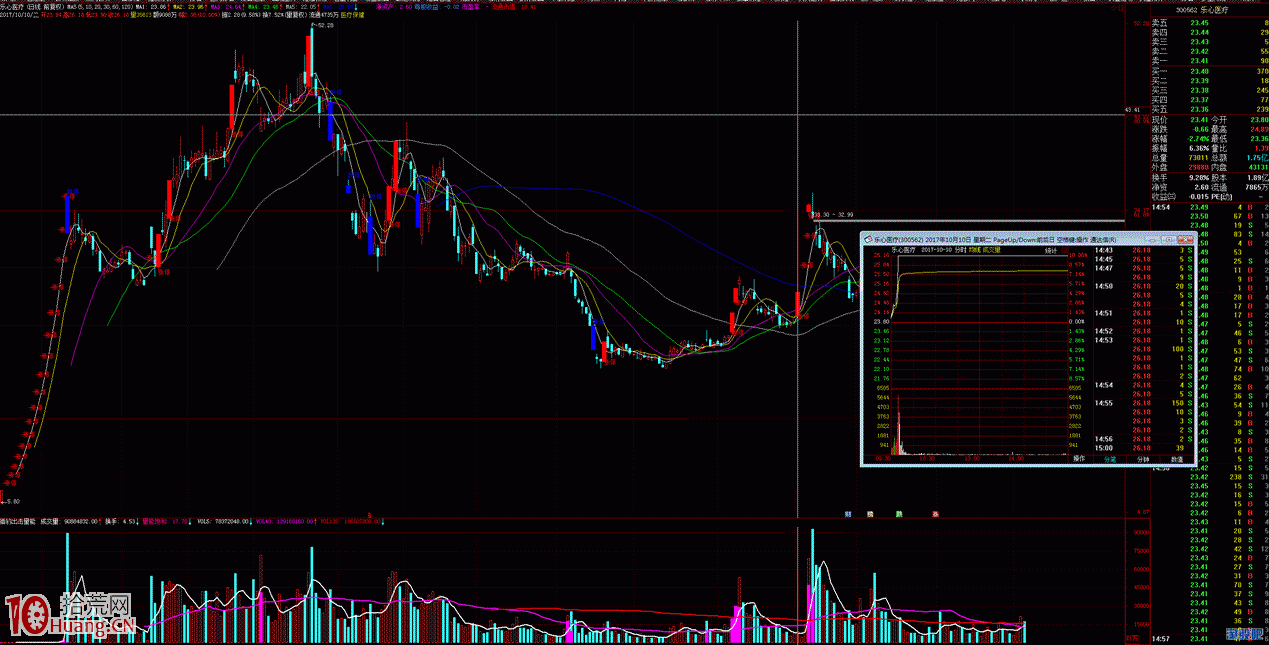The height and width of the screenshot is (645, 1269).
Task: Click the 5.80 low price label
Action: point(12,500)
